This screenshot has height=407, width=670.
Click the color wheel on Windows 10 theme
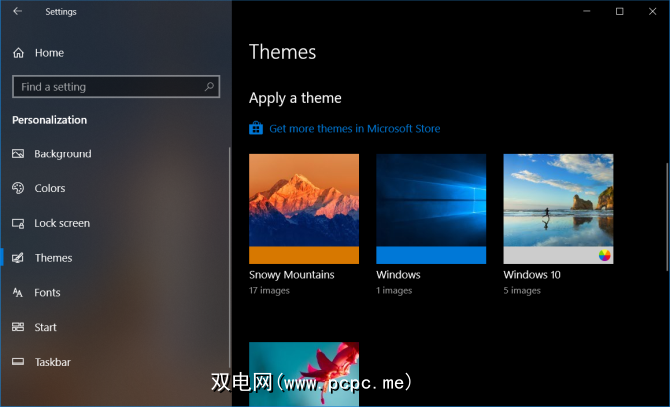point(604,255)
